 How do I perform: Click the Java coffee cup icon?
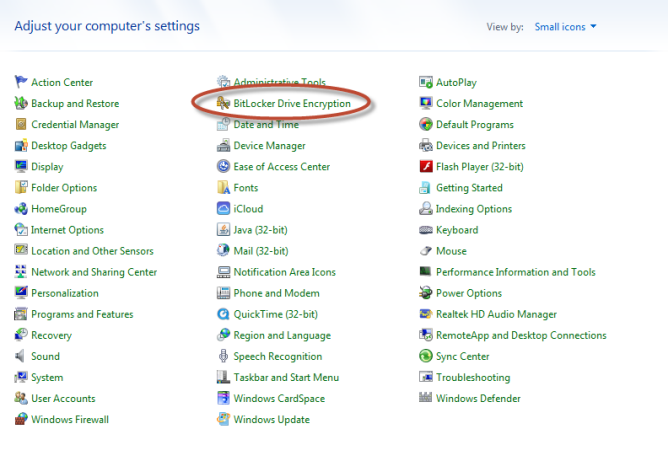tap(223, 229)
